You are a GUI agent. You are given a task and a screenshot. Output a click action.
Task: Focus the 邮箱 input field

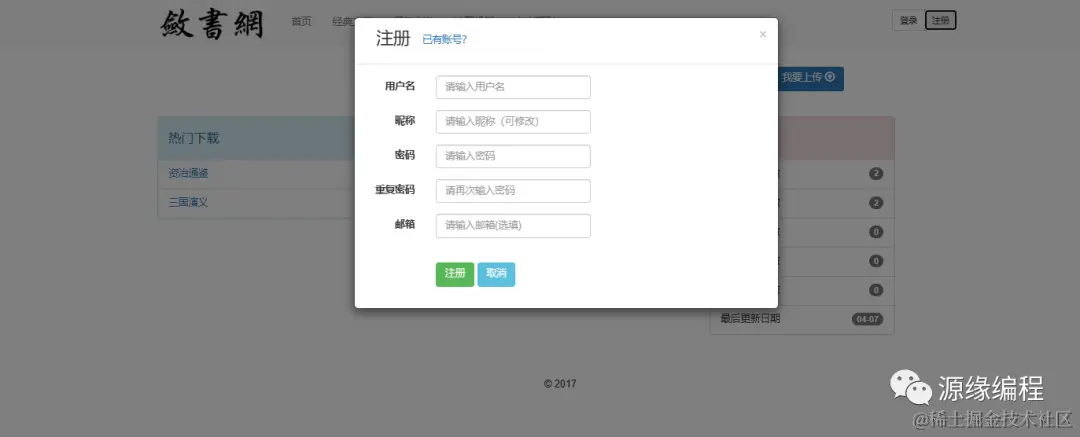513,225
